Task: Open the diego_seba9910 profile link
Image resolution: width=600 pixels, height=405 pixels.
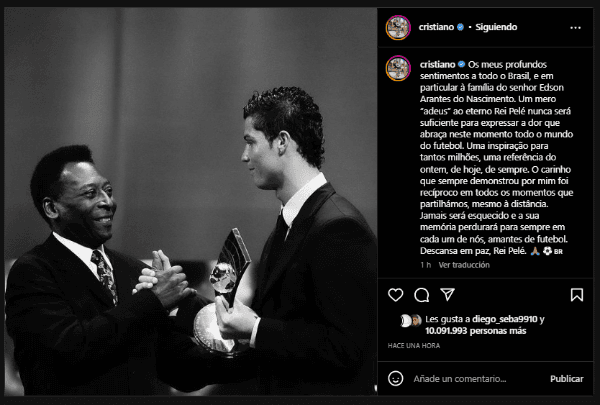Action: tap(505, 319)
